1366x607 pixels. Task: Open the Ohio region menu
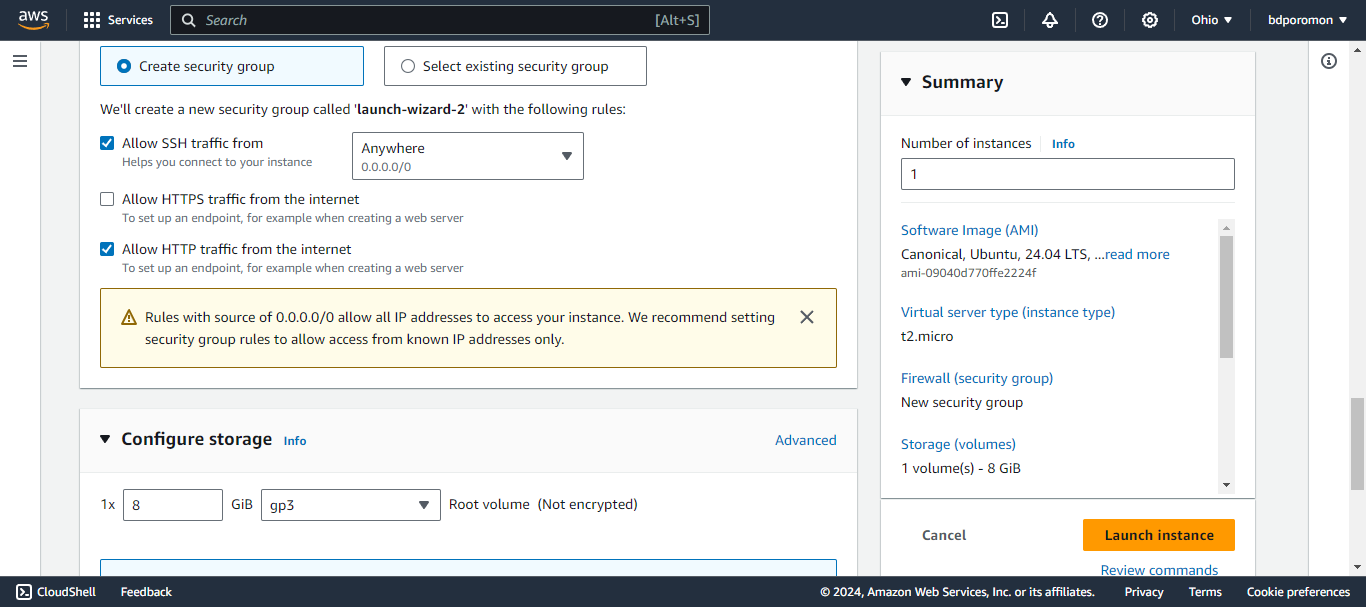[x=1212, y=20]
